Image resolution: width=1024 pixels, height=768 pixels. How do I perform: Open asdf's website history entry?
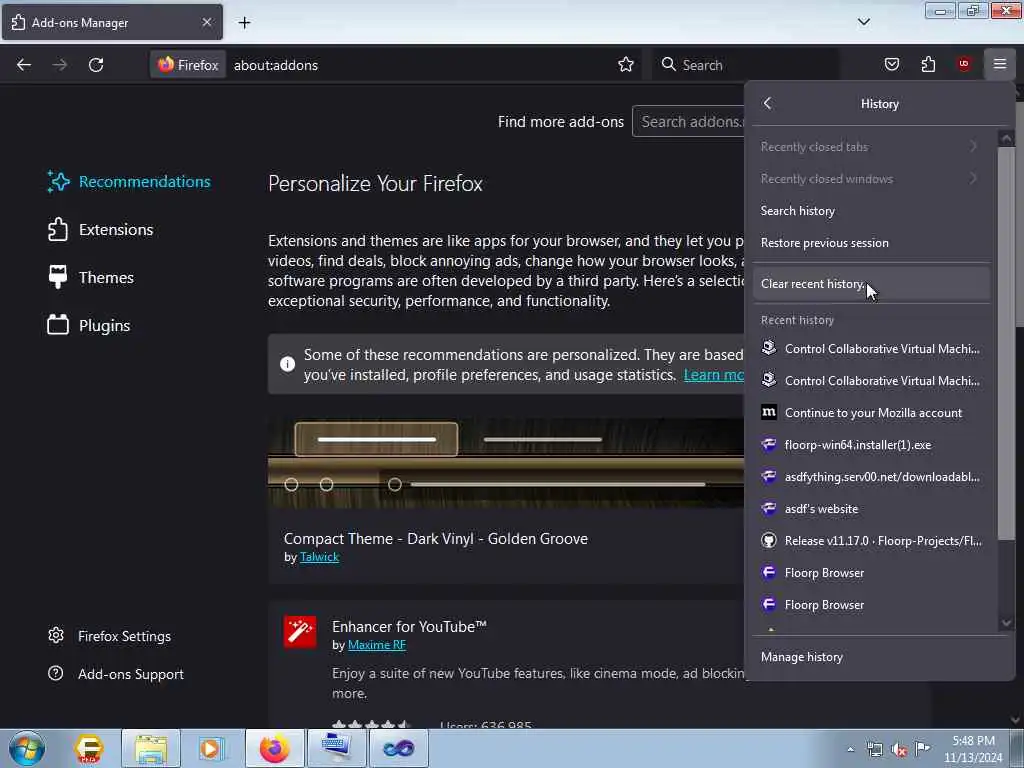point(871,509)
